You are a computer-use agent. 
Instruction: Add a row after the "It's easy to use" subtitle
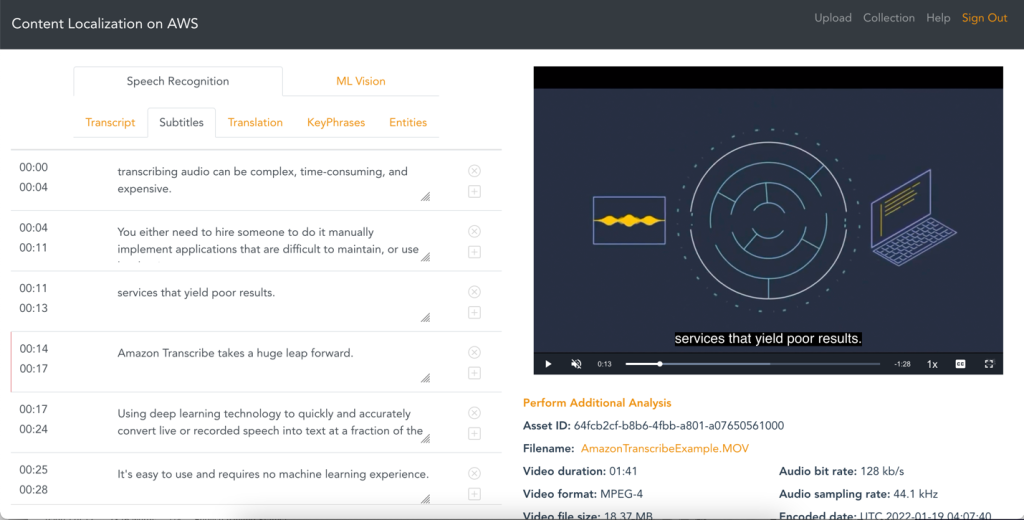475,494
